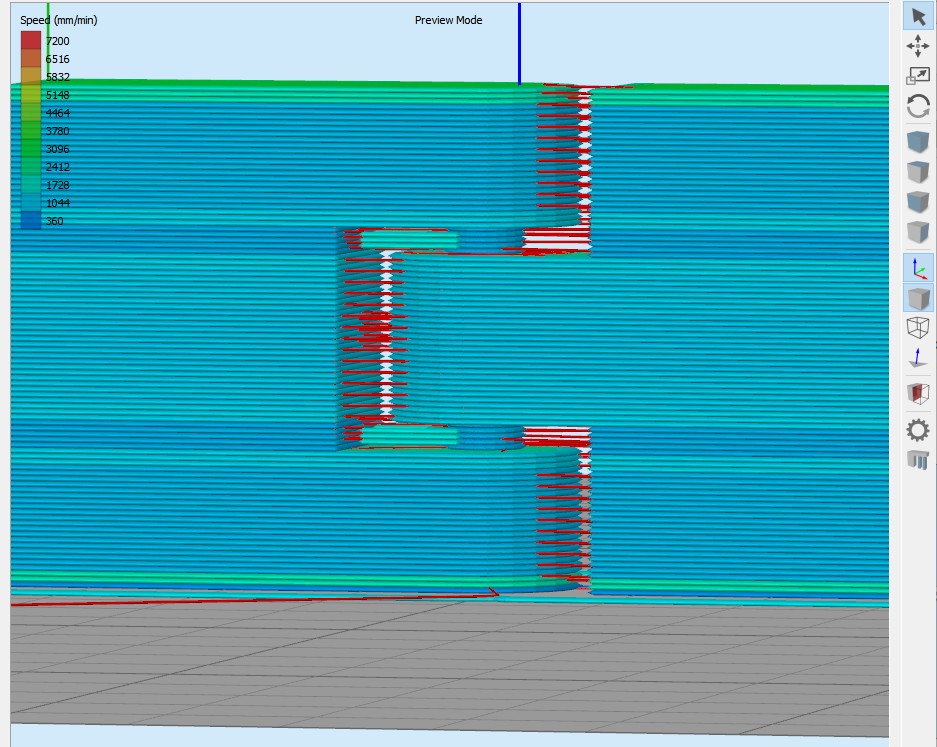
Task: Show surface normals indicator
Action: (918, 357)
